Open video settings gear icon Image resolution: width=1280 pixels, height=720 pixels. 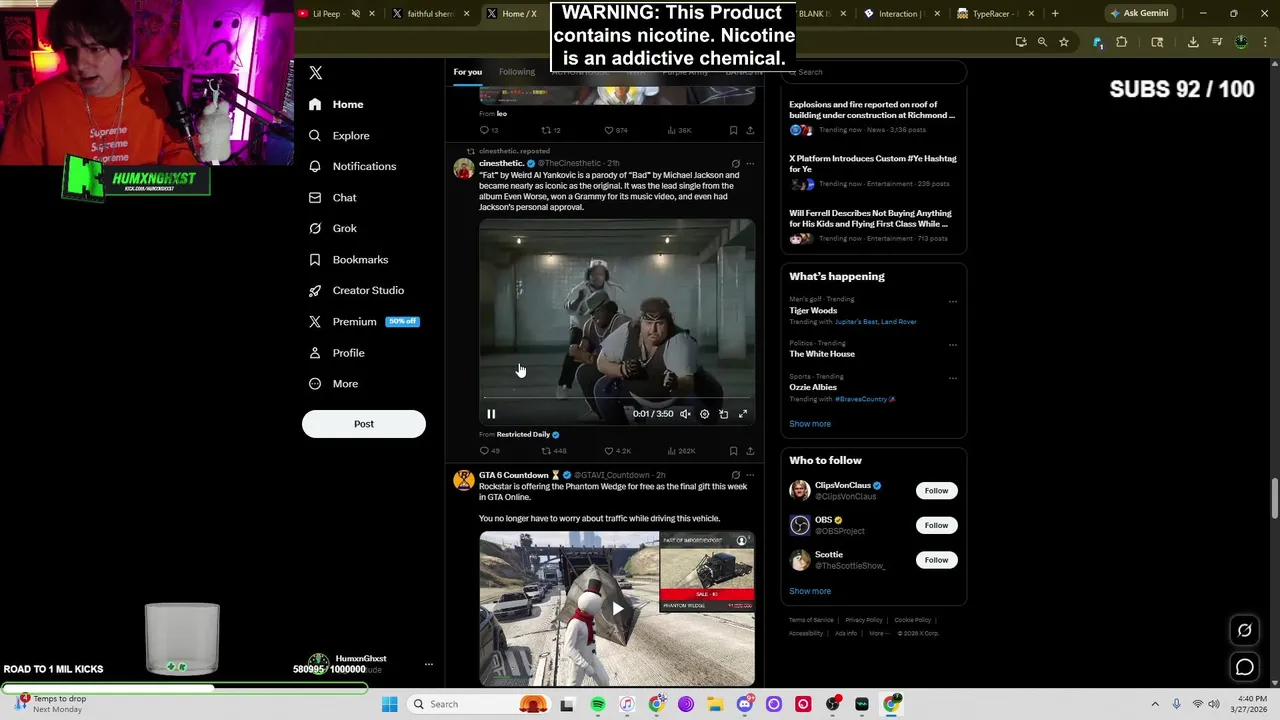704,414
